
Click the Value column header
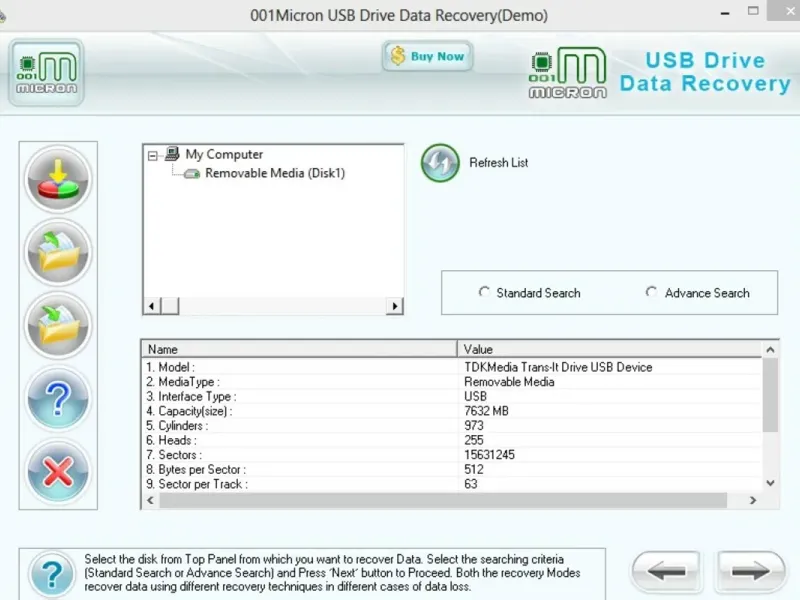coord(610,349)
